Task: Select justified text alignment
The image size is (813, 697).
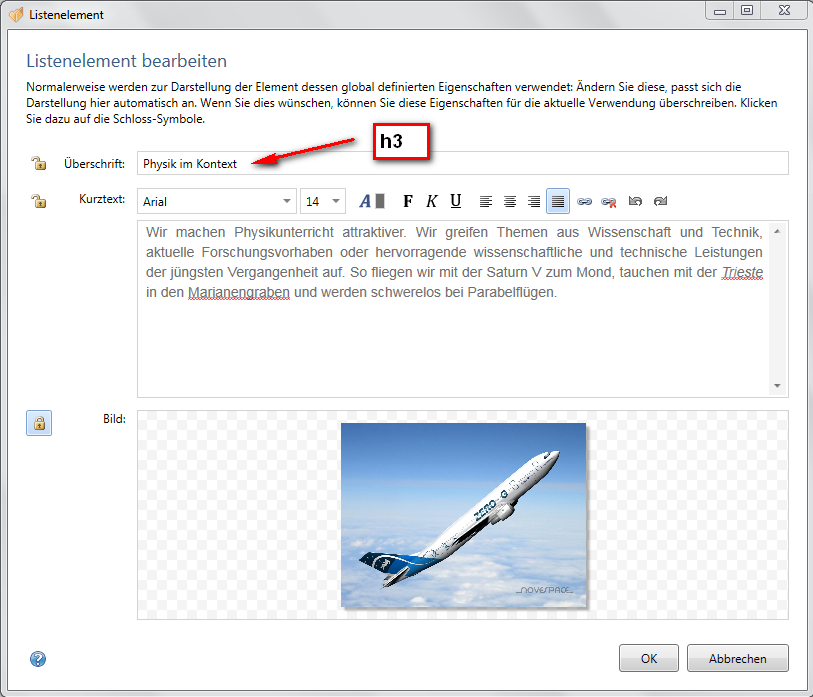Action: [x=558, y=201]
